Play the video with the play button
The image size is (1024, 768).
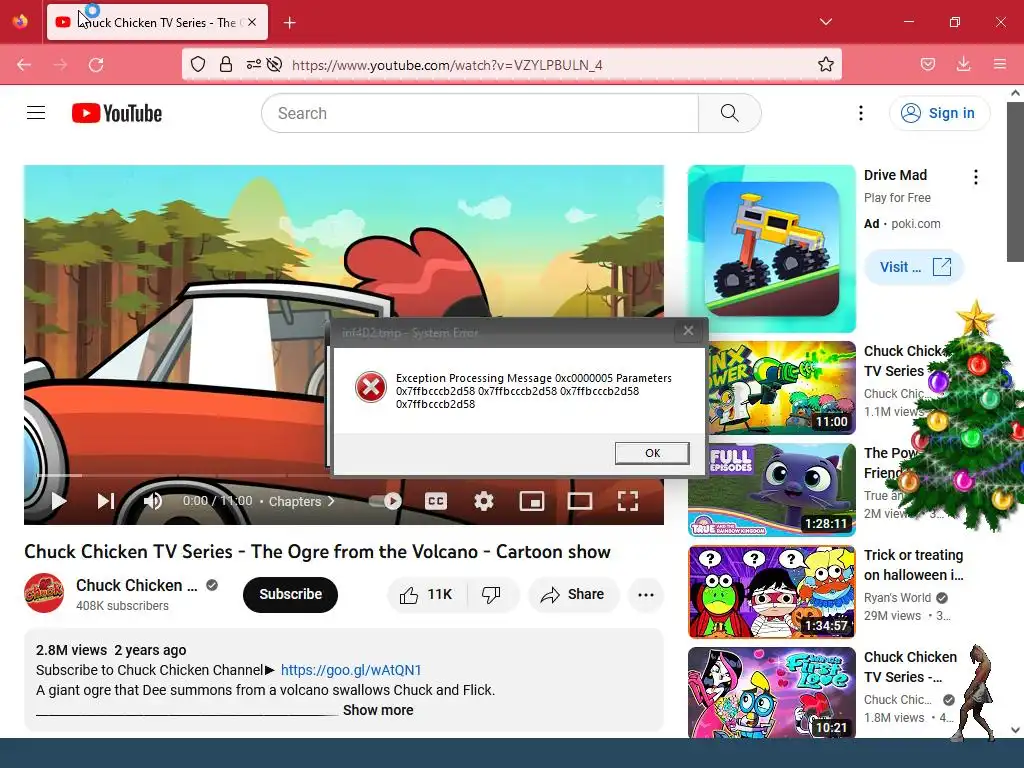pos(59,501)
